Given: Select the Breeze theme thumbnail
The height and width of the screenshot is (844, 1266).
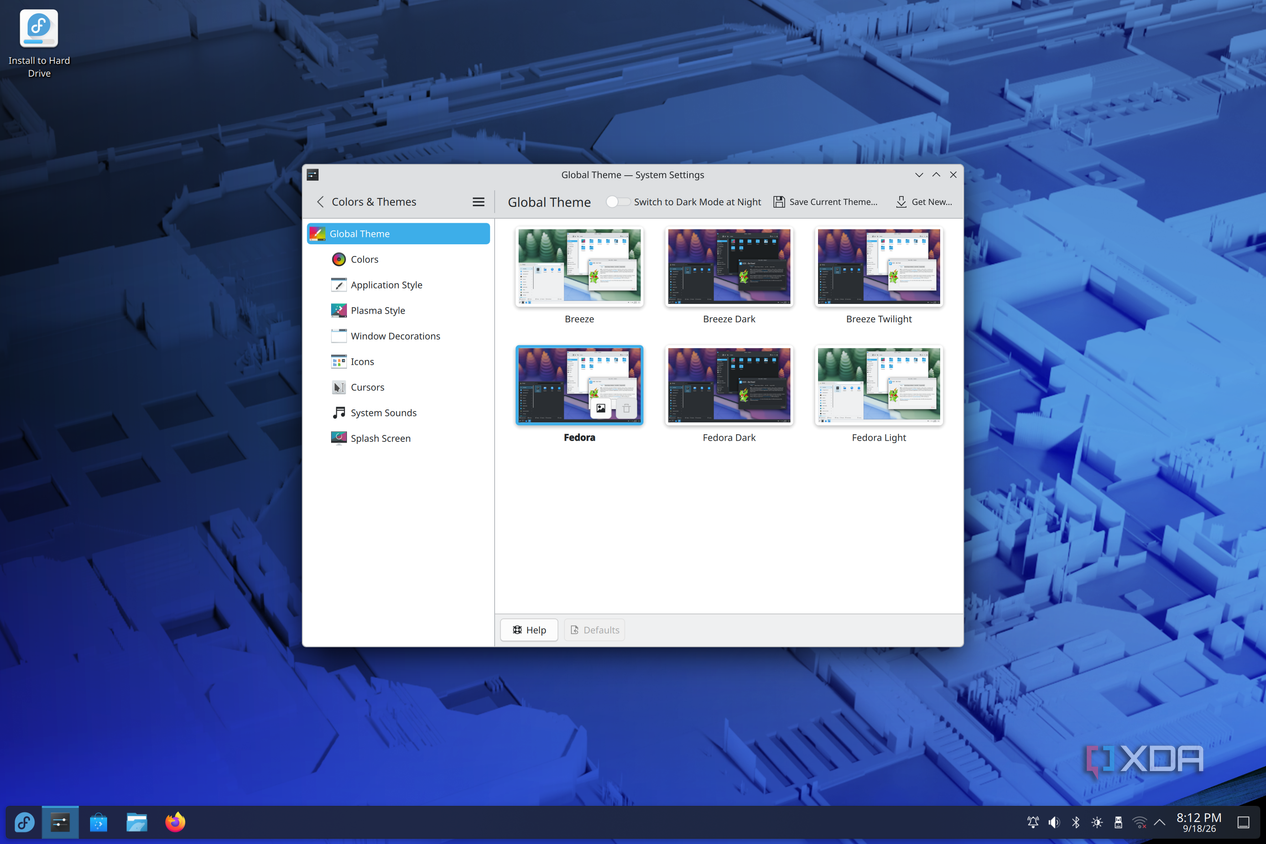Looking at the screenshot, I should click(579, 266).
